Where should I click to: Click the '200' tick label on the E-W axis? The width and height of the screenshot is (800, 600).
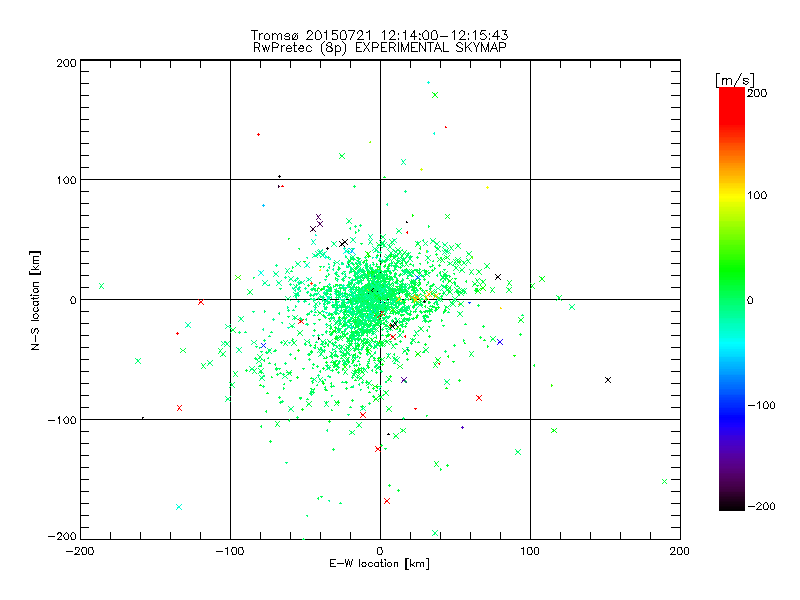680,551
